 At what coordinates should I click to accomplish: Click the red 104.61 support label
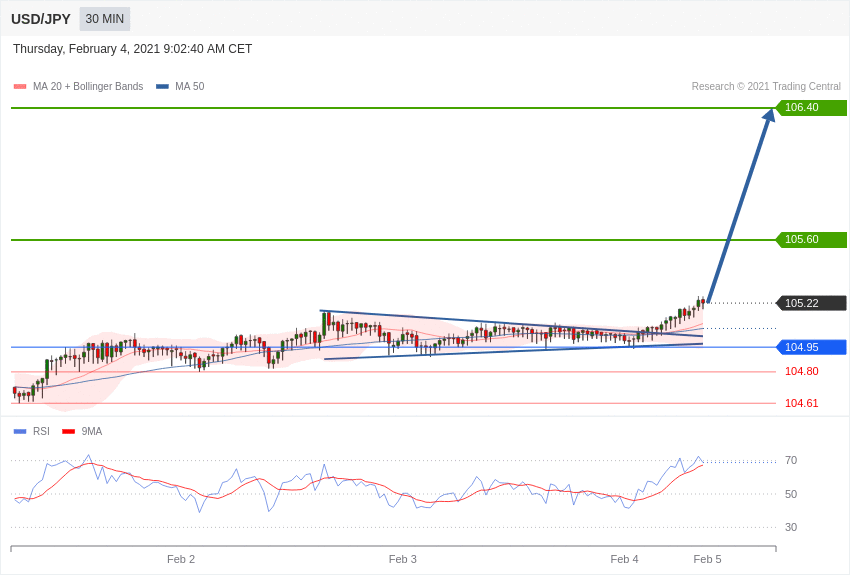pyautogui.click(x=801, y=403)
